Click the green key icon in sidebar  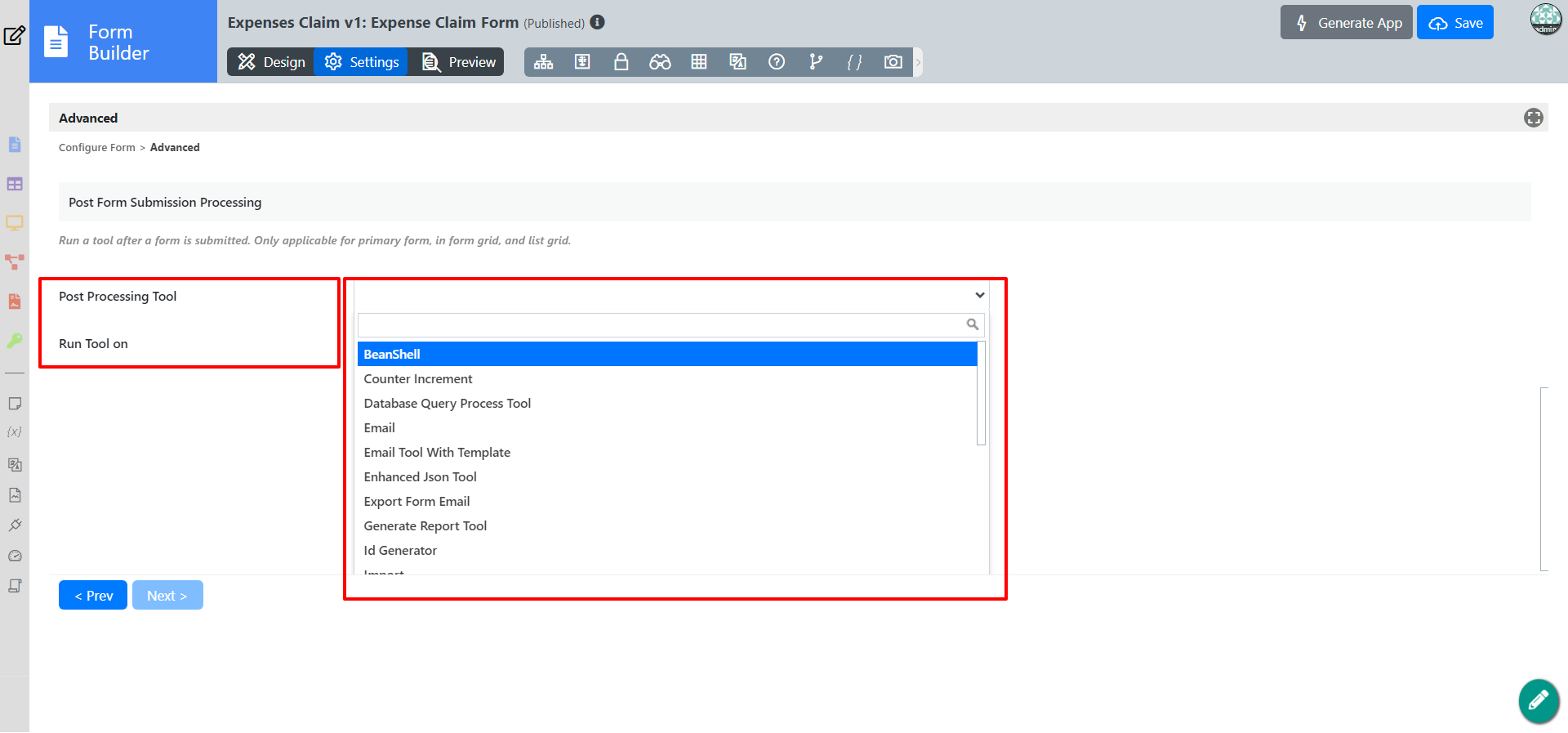pos(15,340)
